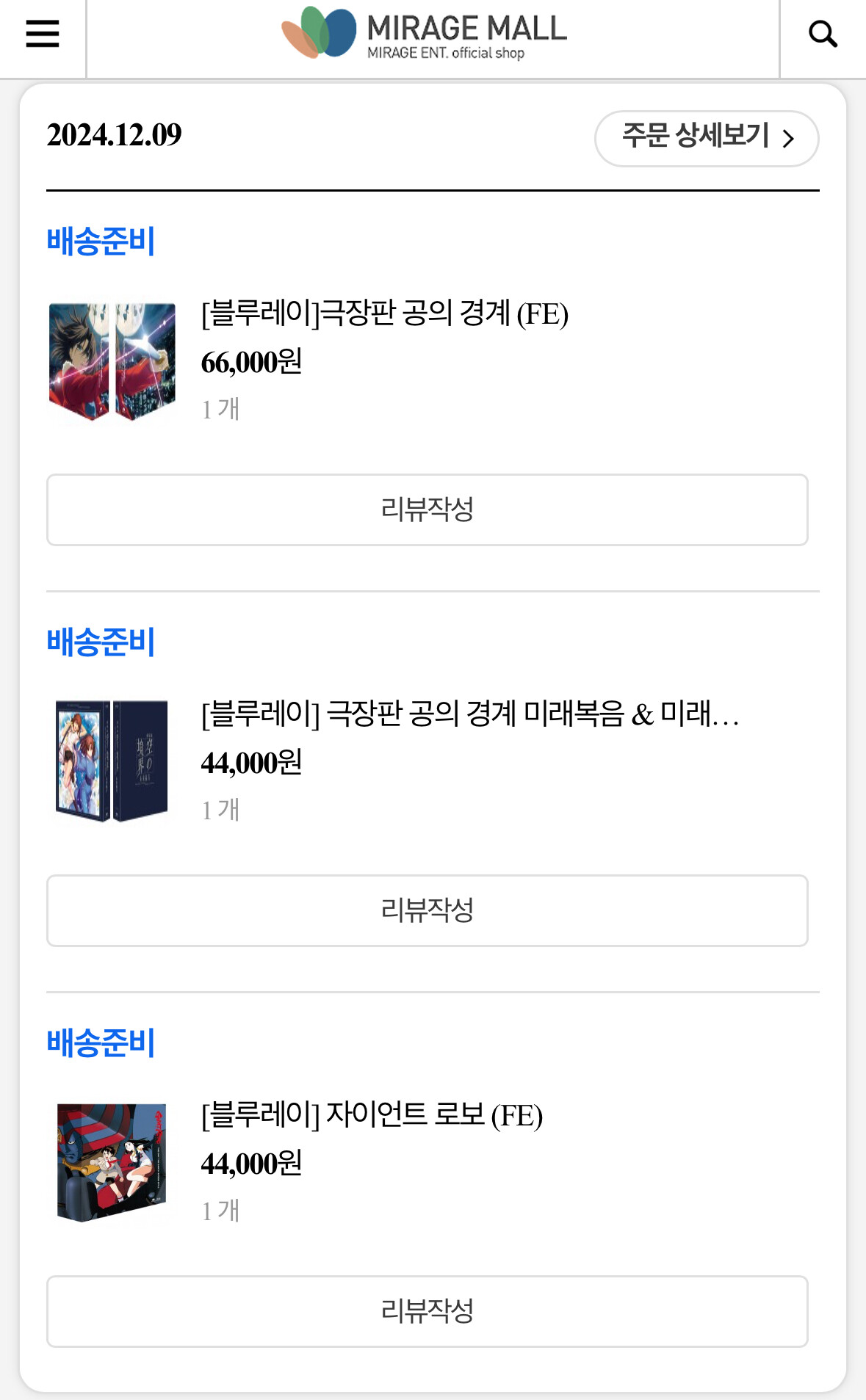Image resolution: width=866 pixels, height=1400 pixels.
Task: Click the 44,000원 price of 자이언트 로보
Action: coord(251,1164)
